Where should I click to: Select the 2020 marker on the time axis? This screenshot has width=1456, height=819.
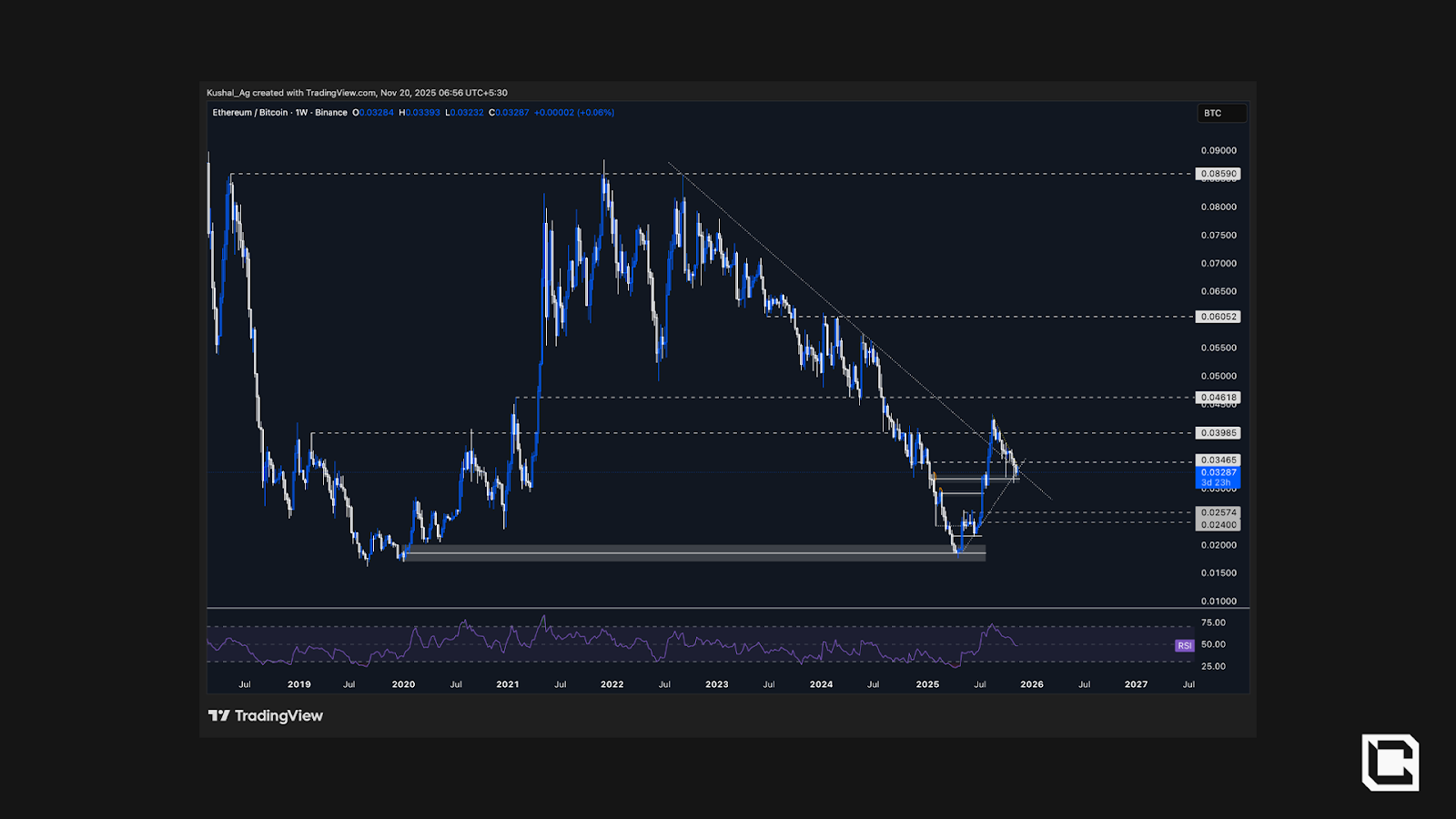point(403,684)
